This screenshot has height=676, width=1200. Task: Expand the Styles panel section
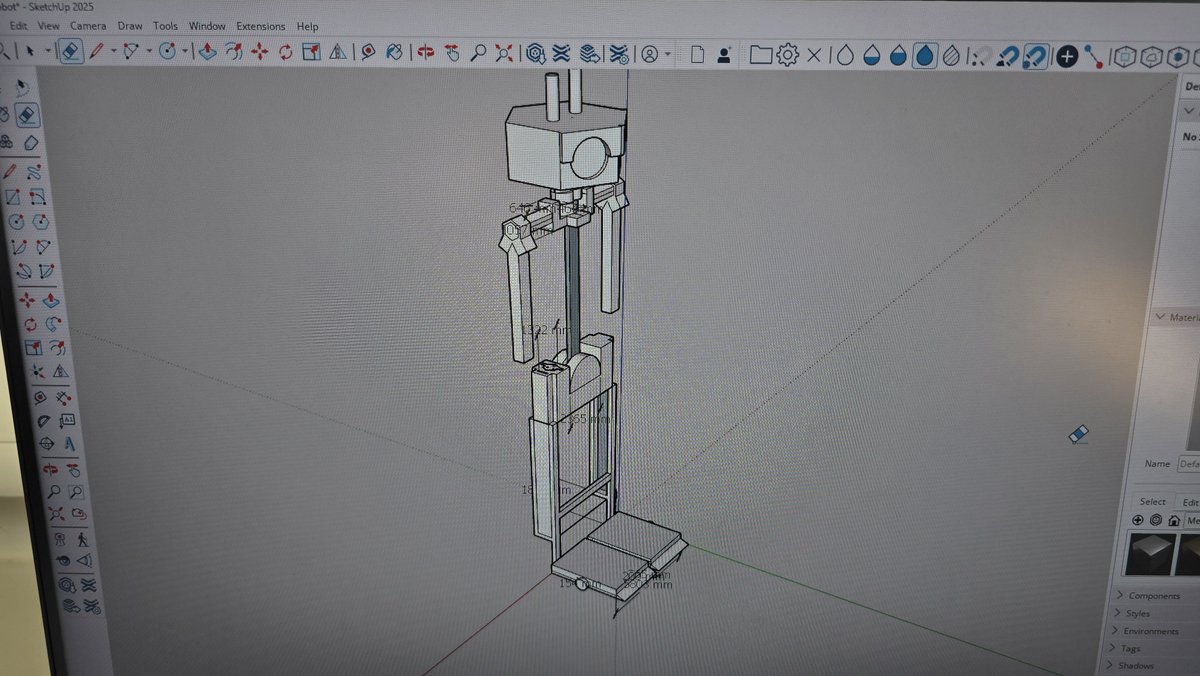tap(1137, 613)
